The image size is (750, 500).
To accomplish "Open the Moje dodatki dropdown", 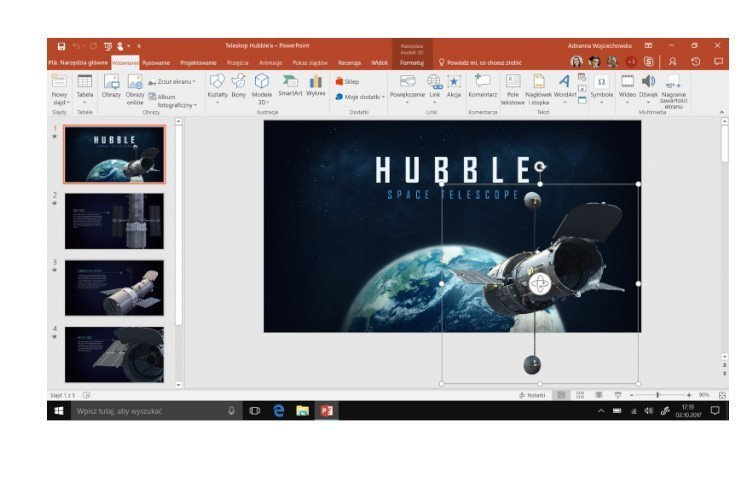I will click(360, 97).
